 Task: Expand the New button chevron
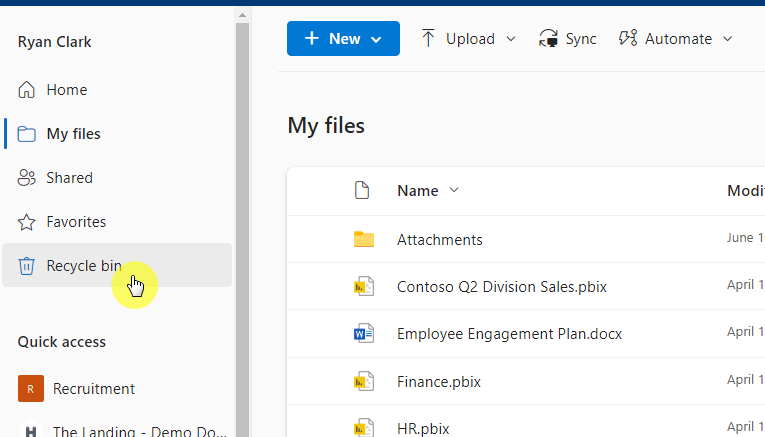click(x=376, y=40)
